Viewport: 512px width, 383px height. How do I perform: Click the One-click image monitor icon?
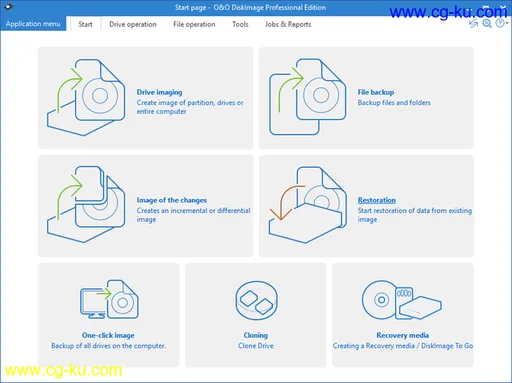point(109,299)
